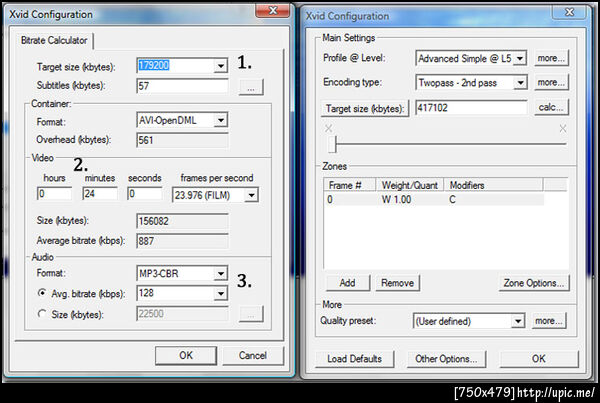Click the minutes field showing 24

coord(100,194)
